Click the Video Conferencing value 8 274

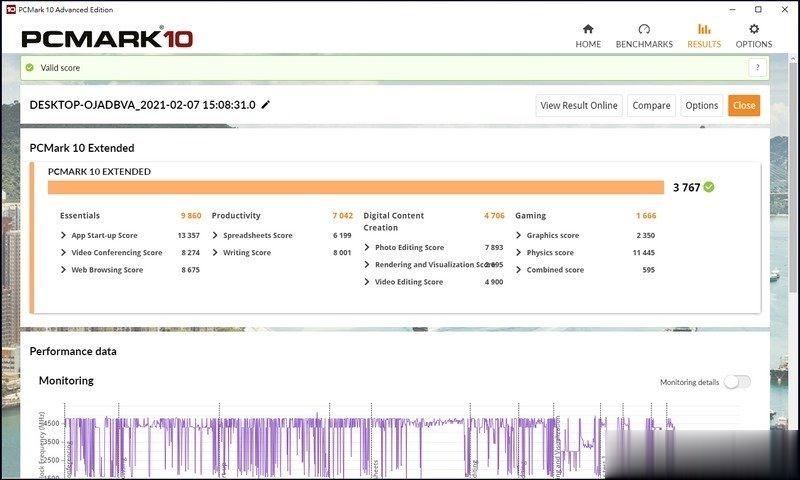190,252
